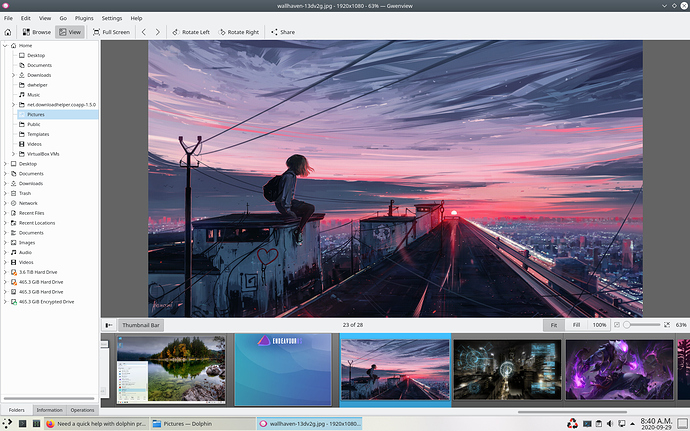
Task: Toggle the View mode button
Action: click(x=70, y=32)
